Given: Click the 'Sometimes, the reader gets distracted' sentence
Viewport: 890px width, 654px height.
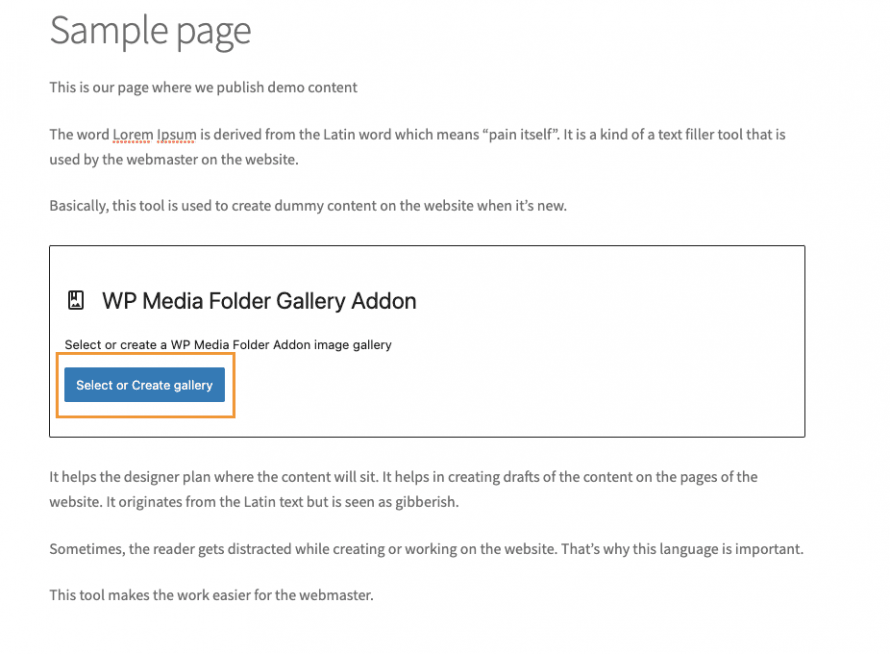Looking at the screenshot, I should coord(250,549).
